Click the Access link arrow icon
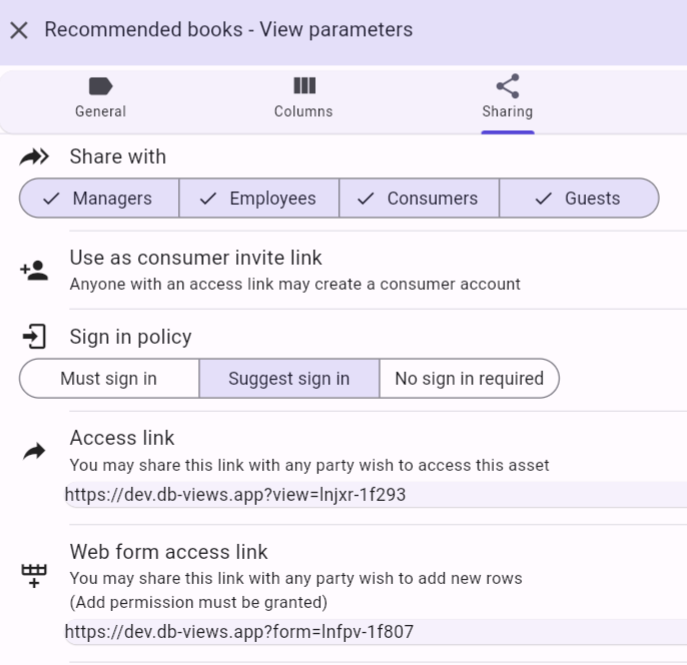This screenshot has width=687, height=665. (x=34, y=452)
